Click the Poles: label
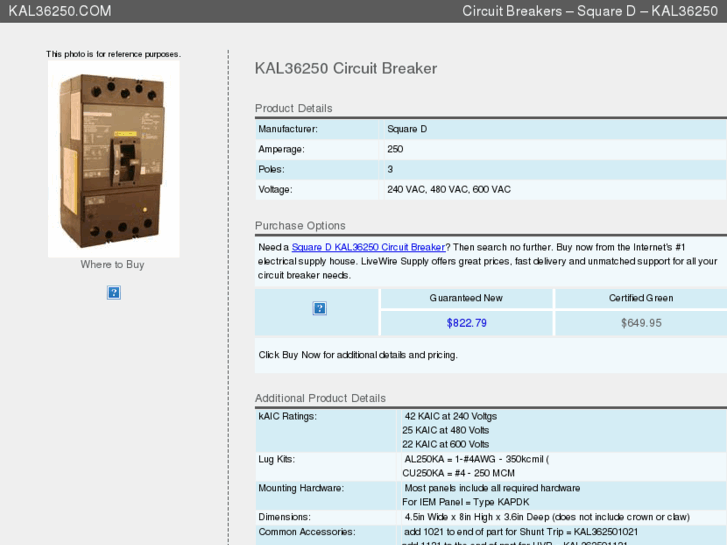Image resolution: width=727 pixels, height=545 pixels. 271,169
